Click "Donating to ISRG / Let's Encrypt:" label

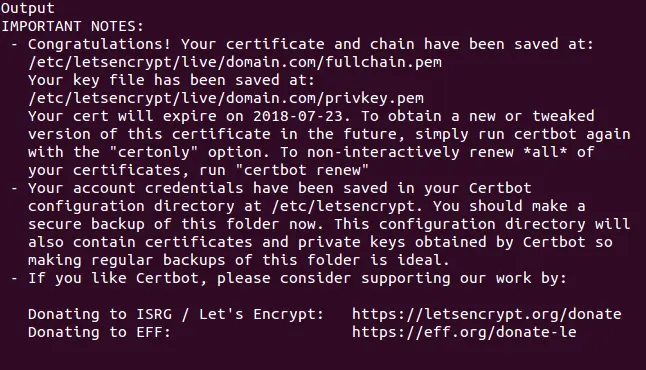[x=176, y=314]
